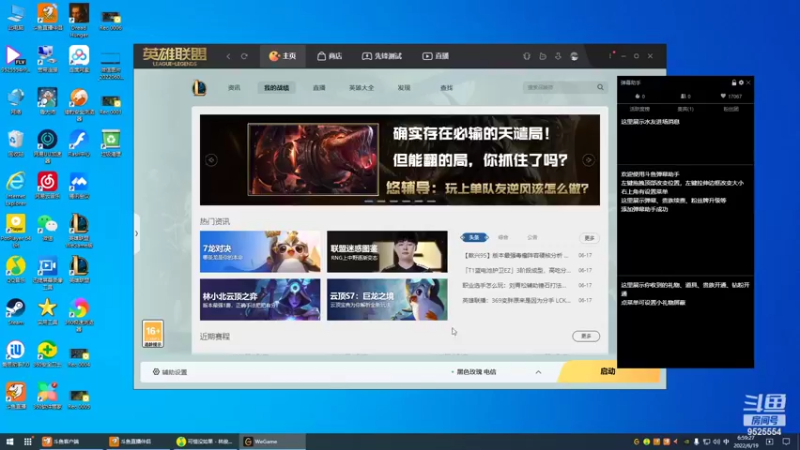
Task: Click the League of Legends round logo
Action: [199, 88]
